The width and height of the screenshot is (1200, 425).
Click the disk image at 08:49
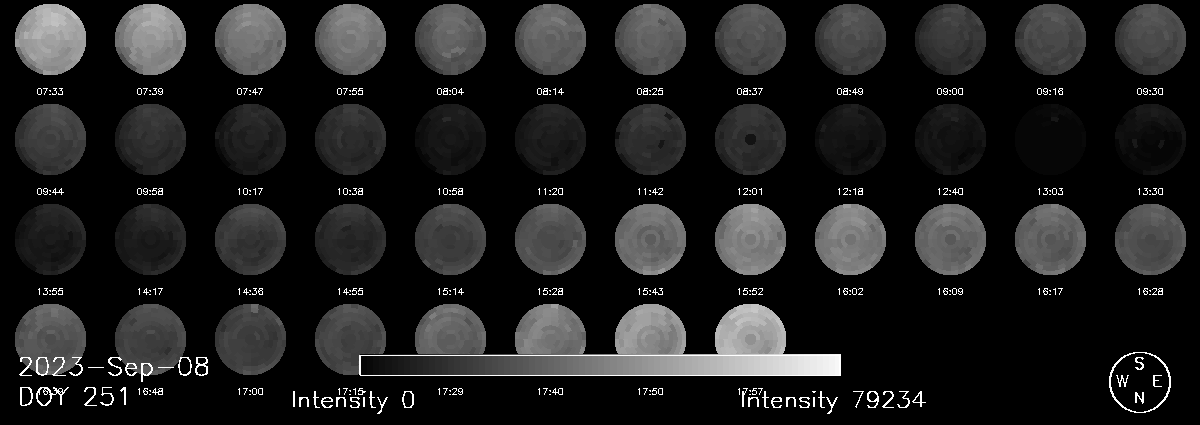[x=850, y=40]
